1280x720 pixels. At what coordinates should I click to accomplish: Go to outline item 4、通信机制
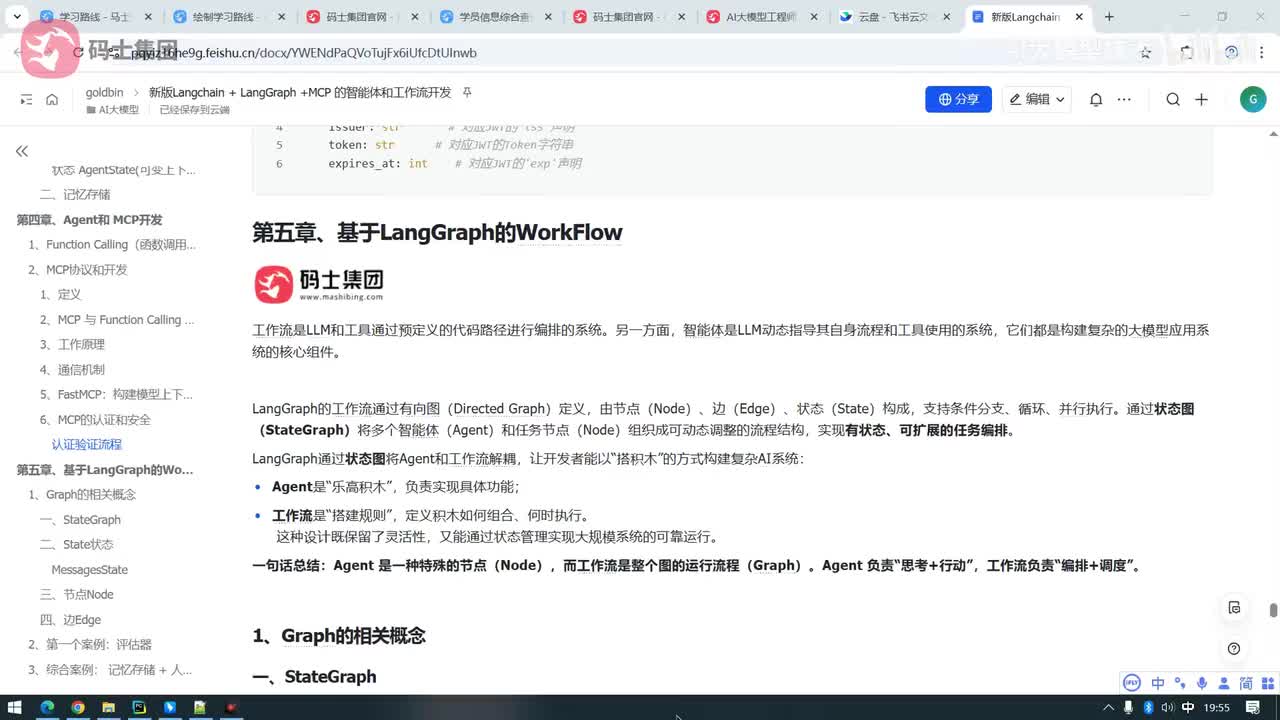72,370
